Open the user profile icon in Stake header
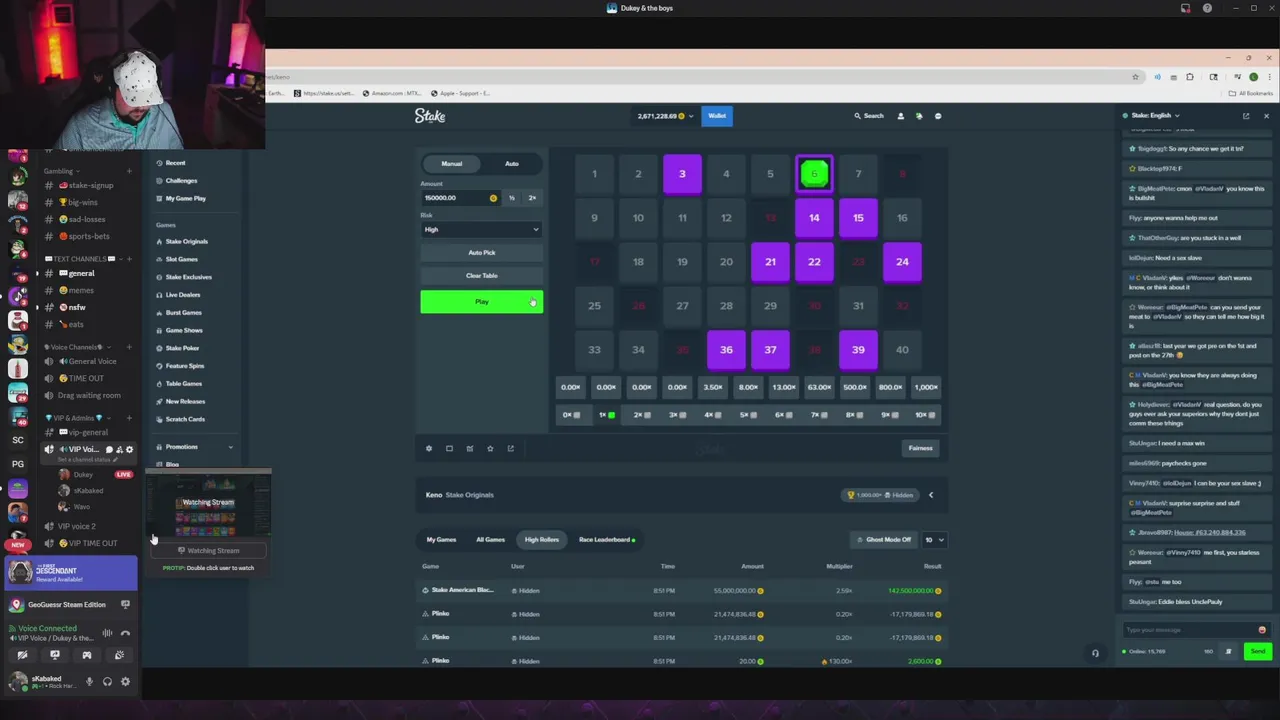The height and width of the screenshot is (720, 1280). pos(900,116)
